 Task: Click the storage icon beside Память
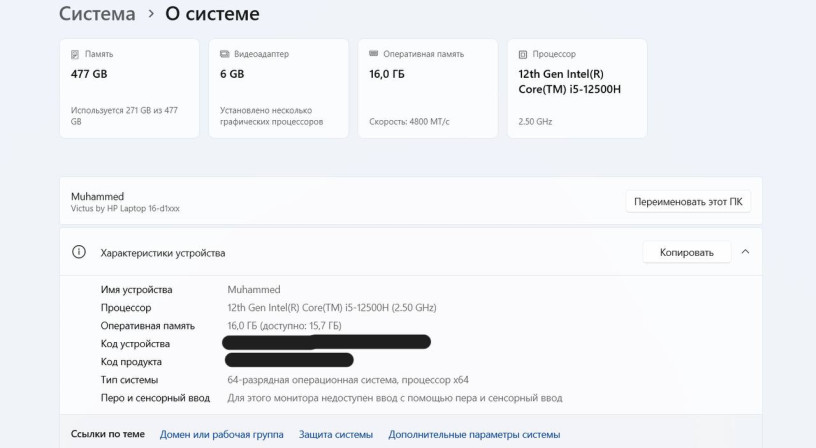coord(75,54)
